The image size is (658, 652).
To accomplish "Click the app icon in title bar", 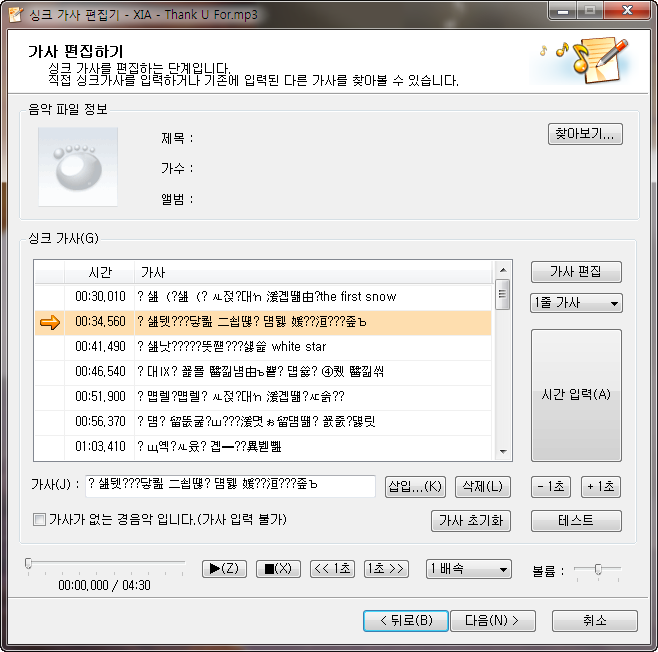I will point(16,14).
